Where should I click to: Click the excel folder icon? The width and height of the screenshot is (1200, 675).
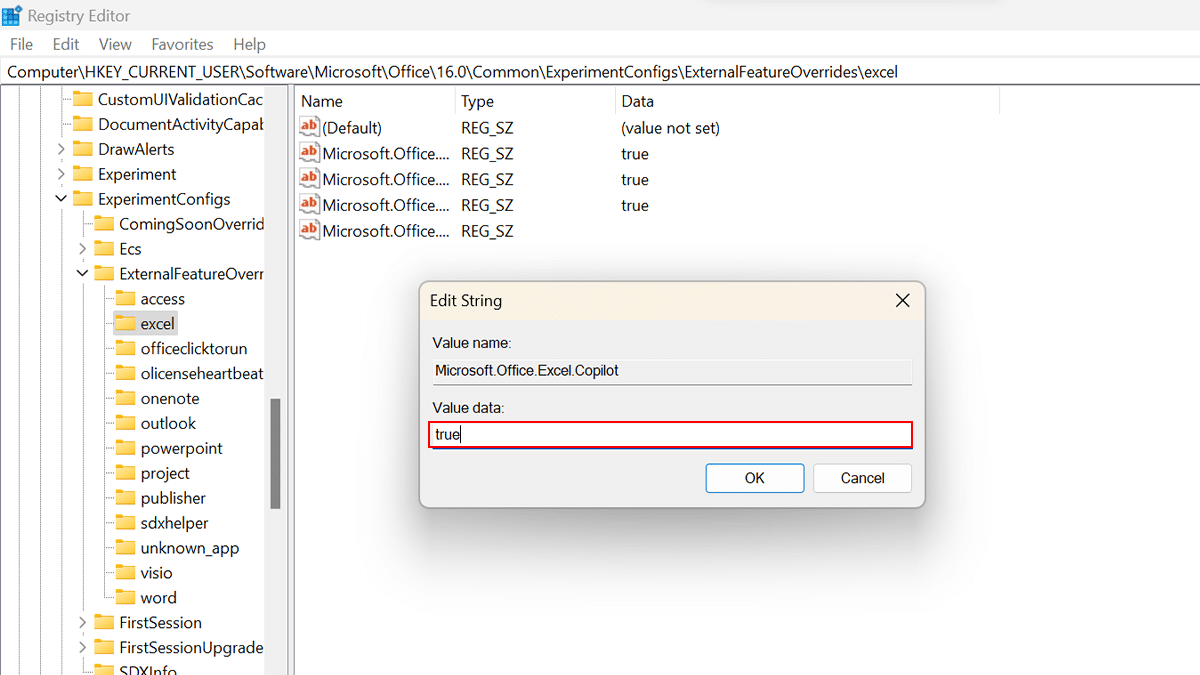(x=125, y=324)
